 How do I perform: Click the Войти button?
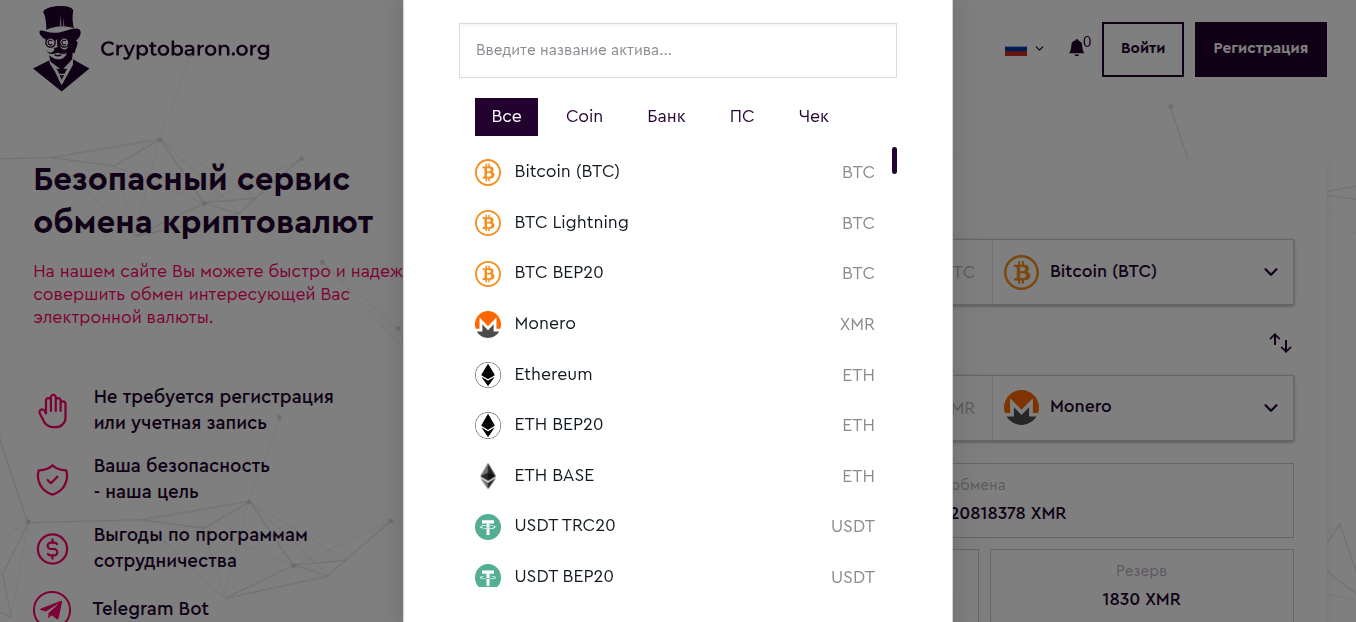pos(1142,48)
